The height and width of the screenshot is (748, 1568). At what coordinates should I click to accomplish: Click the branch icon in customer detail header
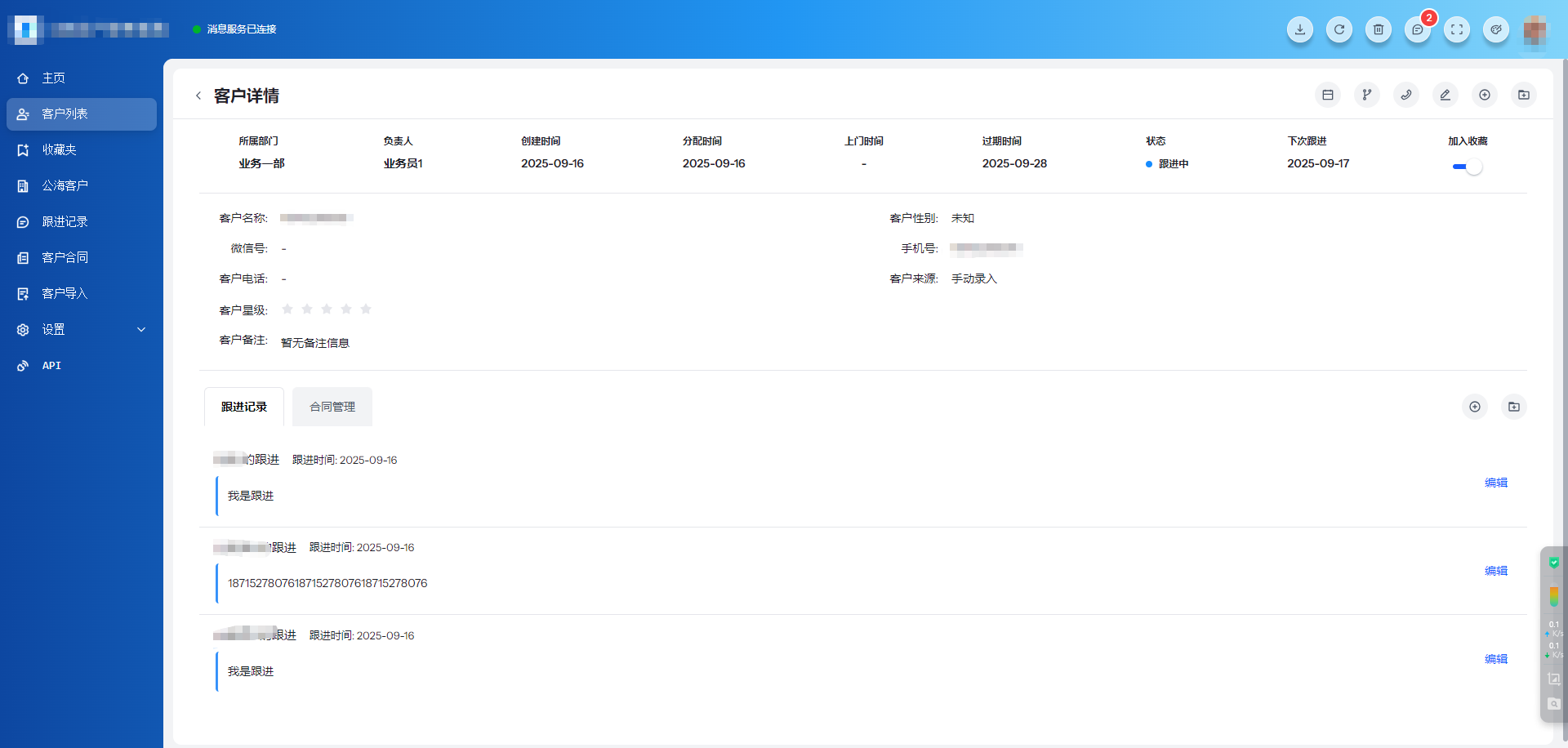[x=1367, y=95]
